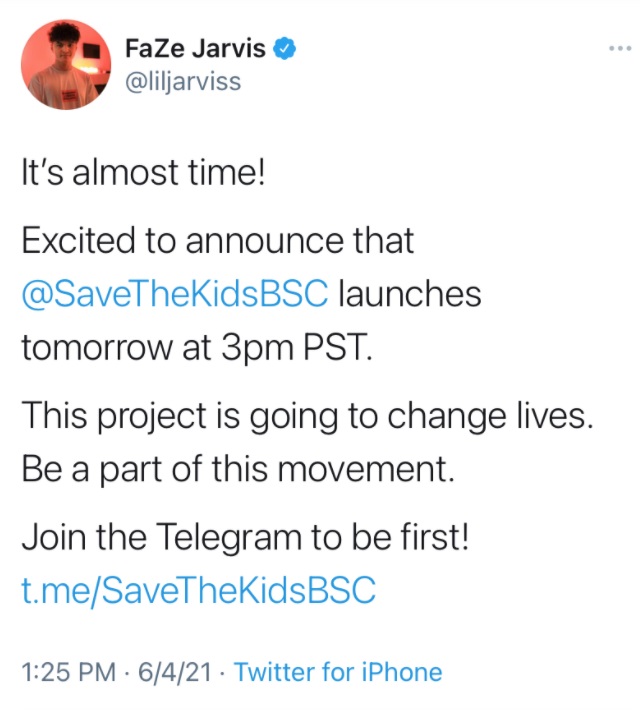640x710 pixels.
Task: Click the "PST." timezone text
Action: [337, 347]
